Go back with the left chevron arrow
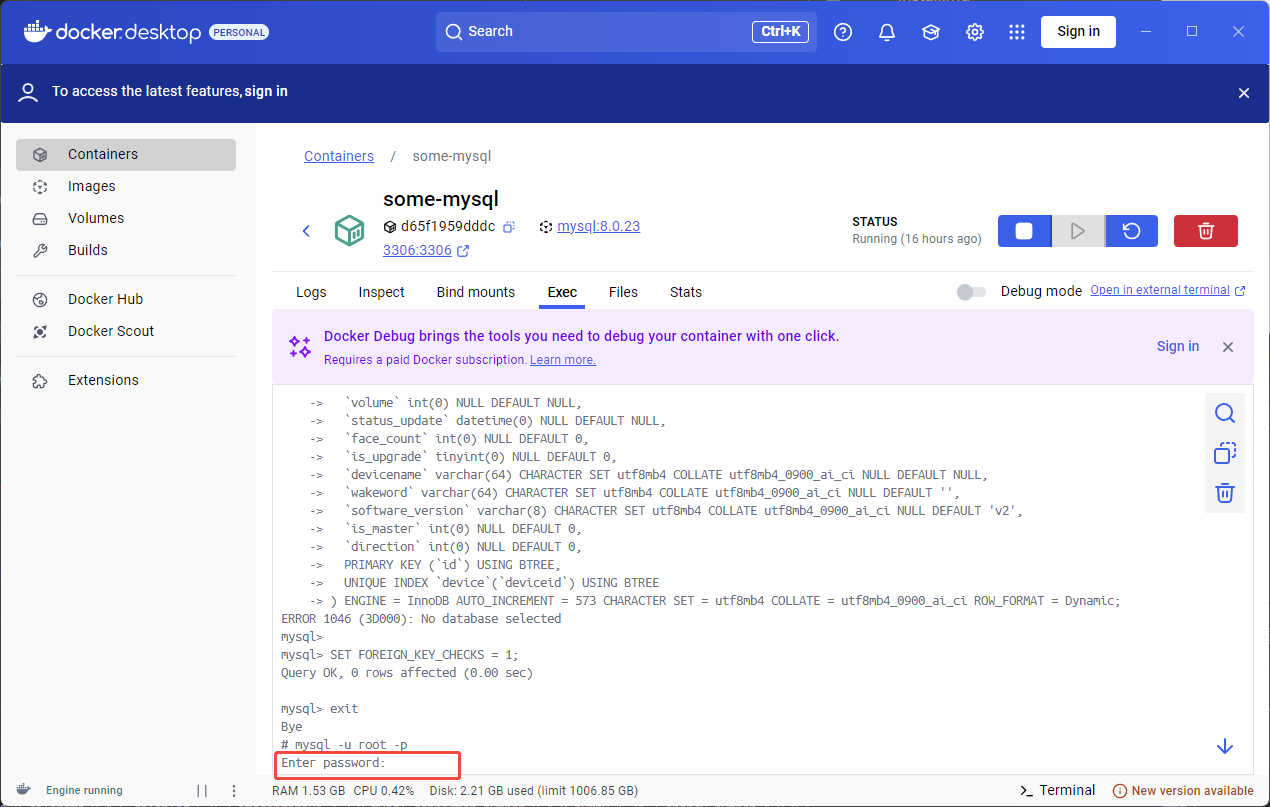 coord(306,231)
